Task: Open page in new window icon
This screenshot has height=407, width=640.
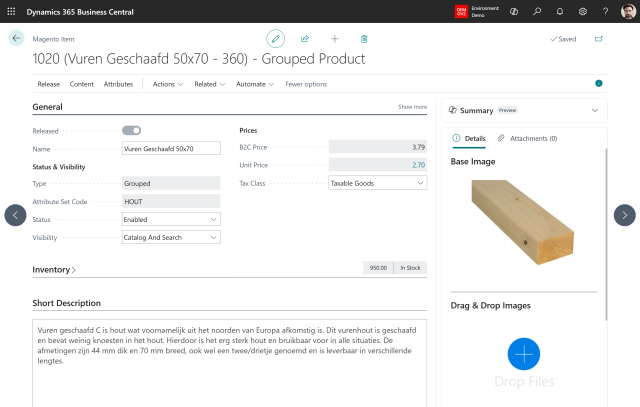Action: pos(599,39)
